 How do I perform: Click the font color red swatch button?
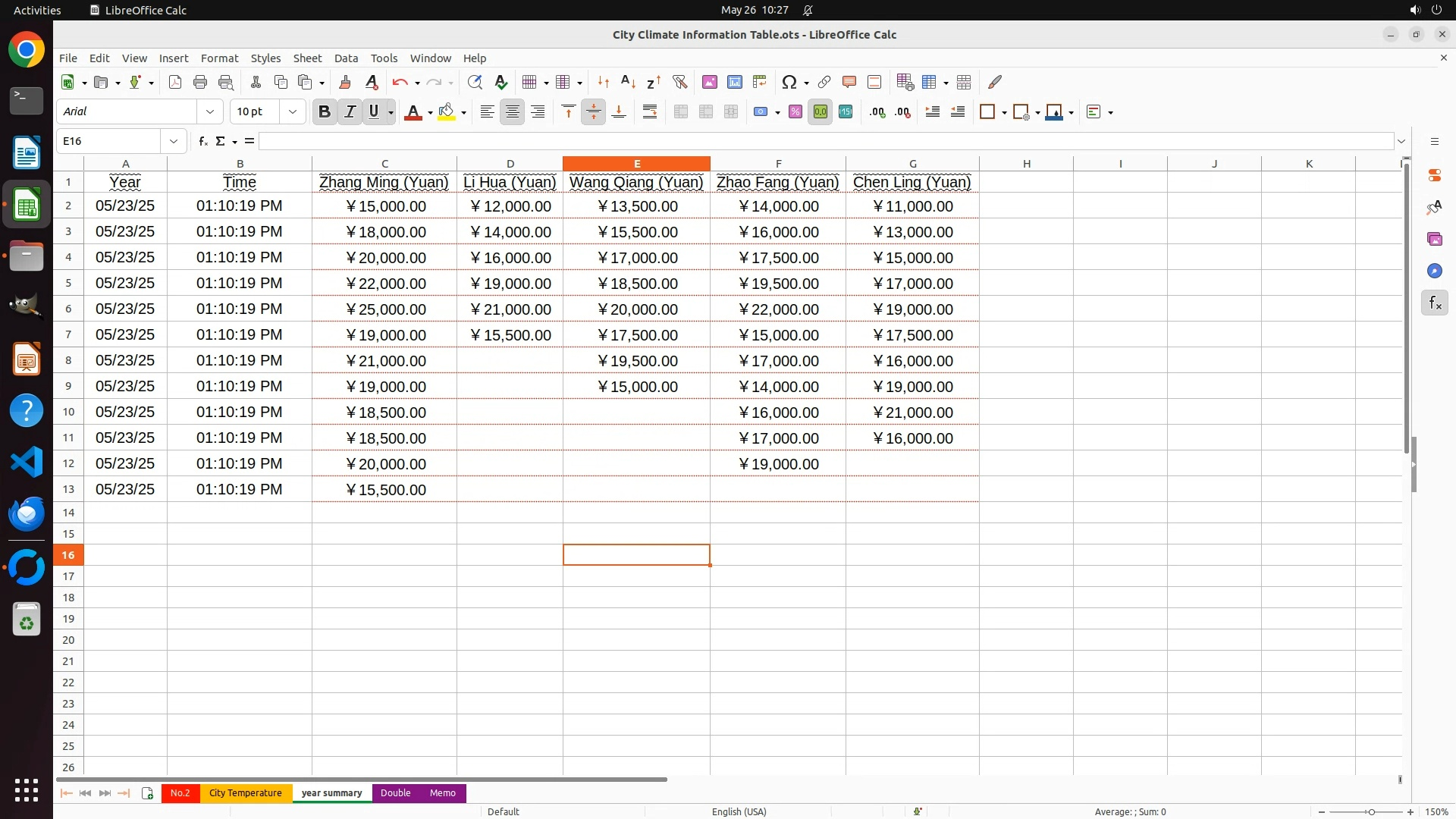click(413, 111)
